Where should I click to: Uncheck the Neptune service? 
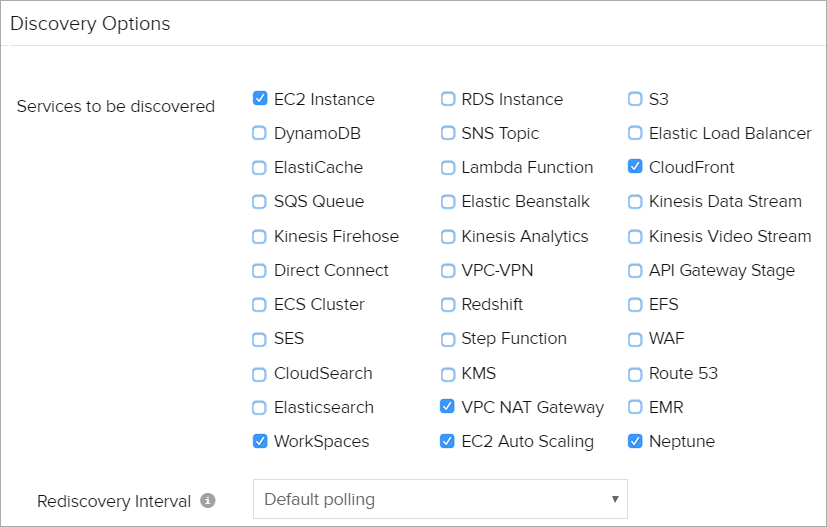tap(635, 441)
